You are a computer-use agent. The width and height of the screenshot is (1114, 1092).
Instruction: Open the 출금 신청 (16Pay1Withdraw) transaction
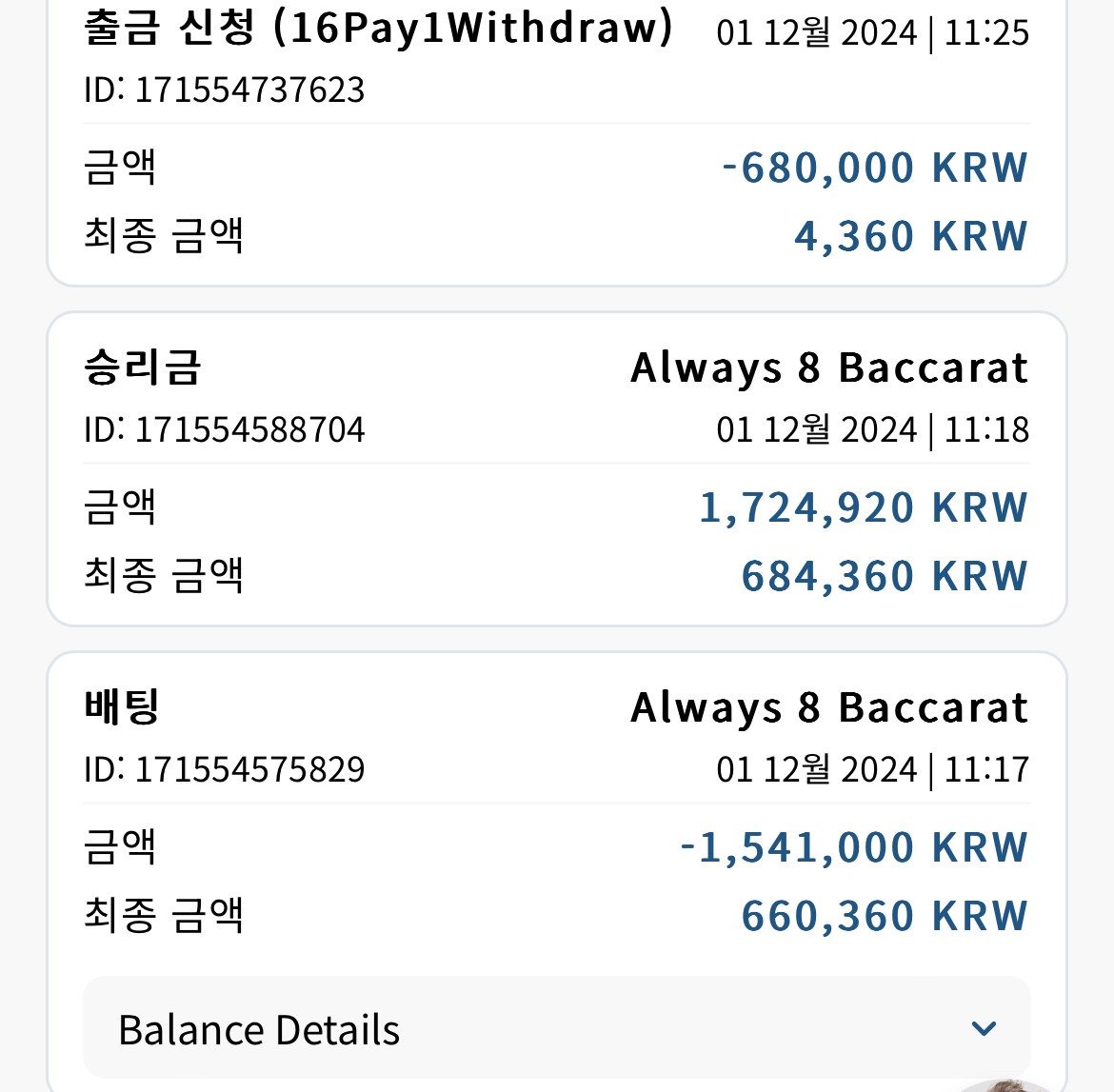click(x=377, y=29)
